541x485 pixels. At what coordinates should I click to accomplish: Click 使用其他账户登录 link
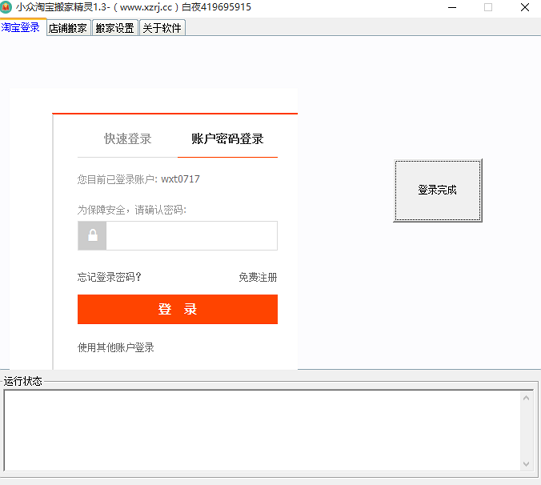(x=116, y=347)
